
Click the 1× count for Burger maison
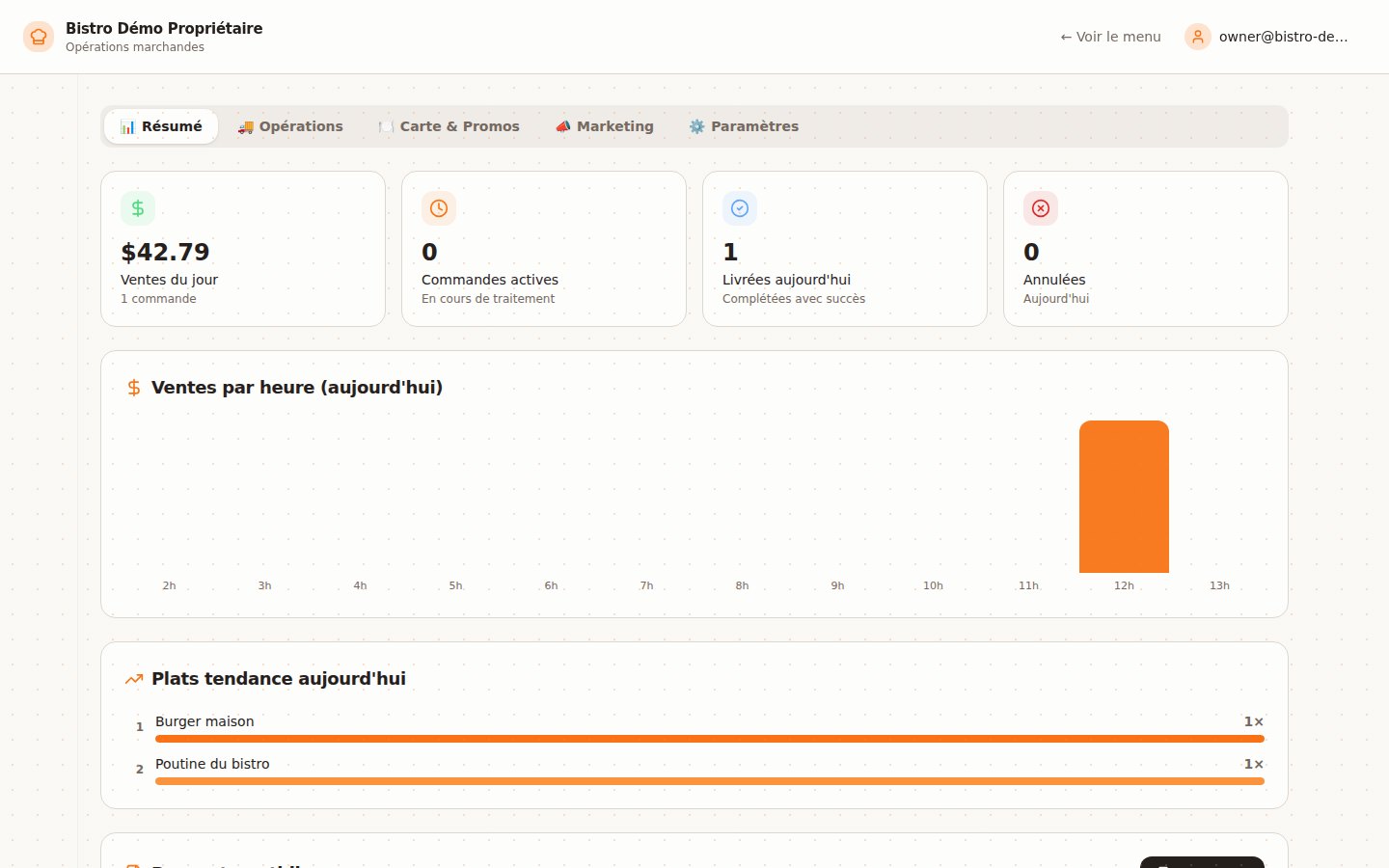point(1253,721)
